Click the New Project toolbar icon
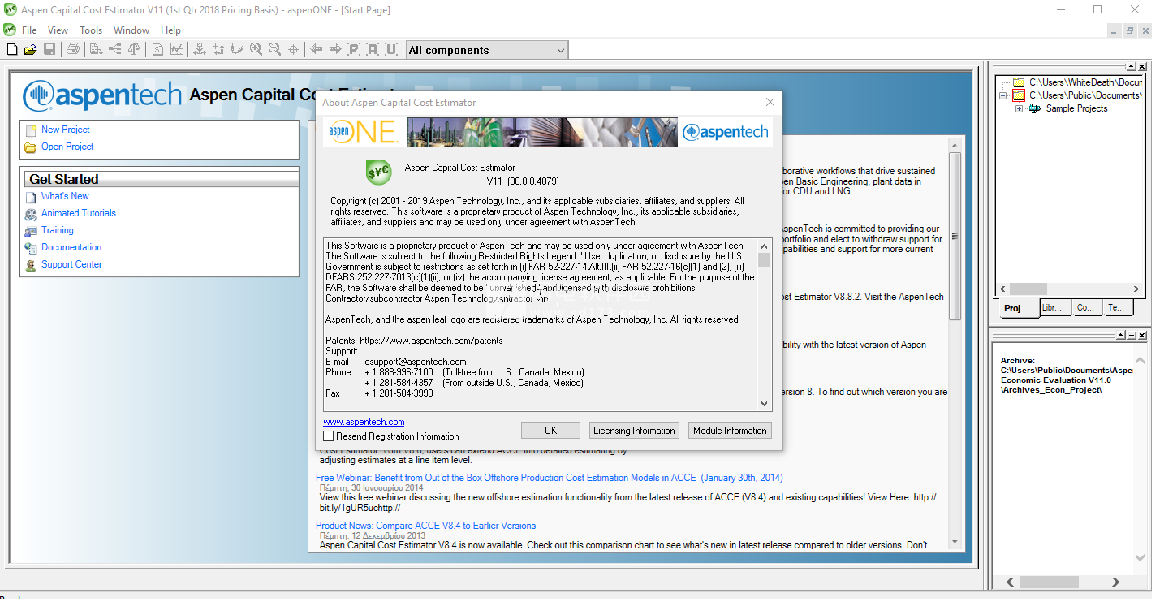 point(12,49)
